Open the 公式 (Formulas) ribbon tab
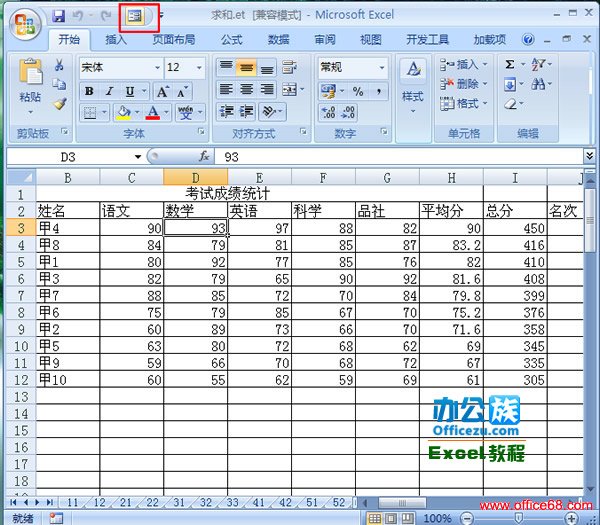This screenshot has height=525, width=600. pyautogui.click(x=231, y=40)
